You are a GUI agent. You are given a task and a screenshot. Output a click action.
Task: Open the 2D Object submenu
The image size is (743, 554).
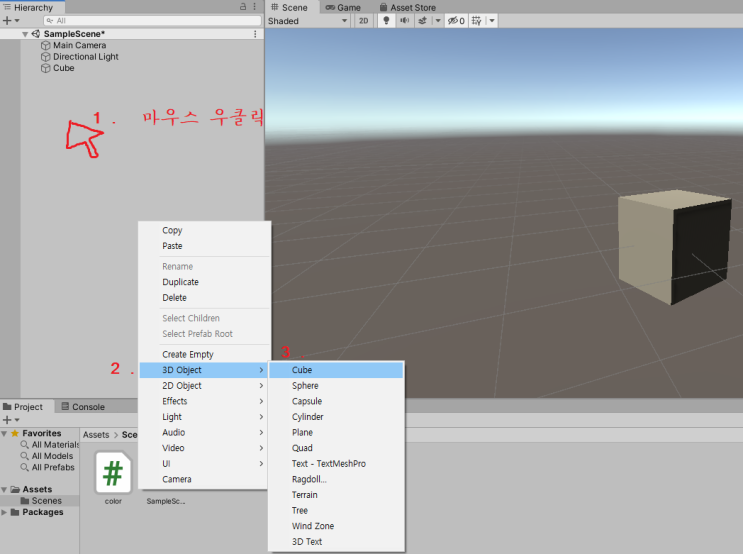(205, 386)
